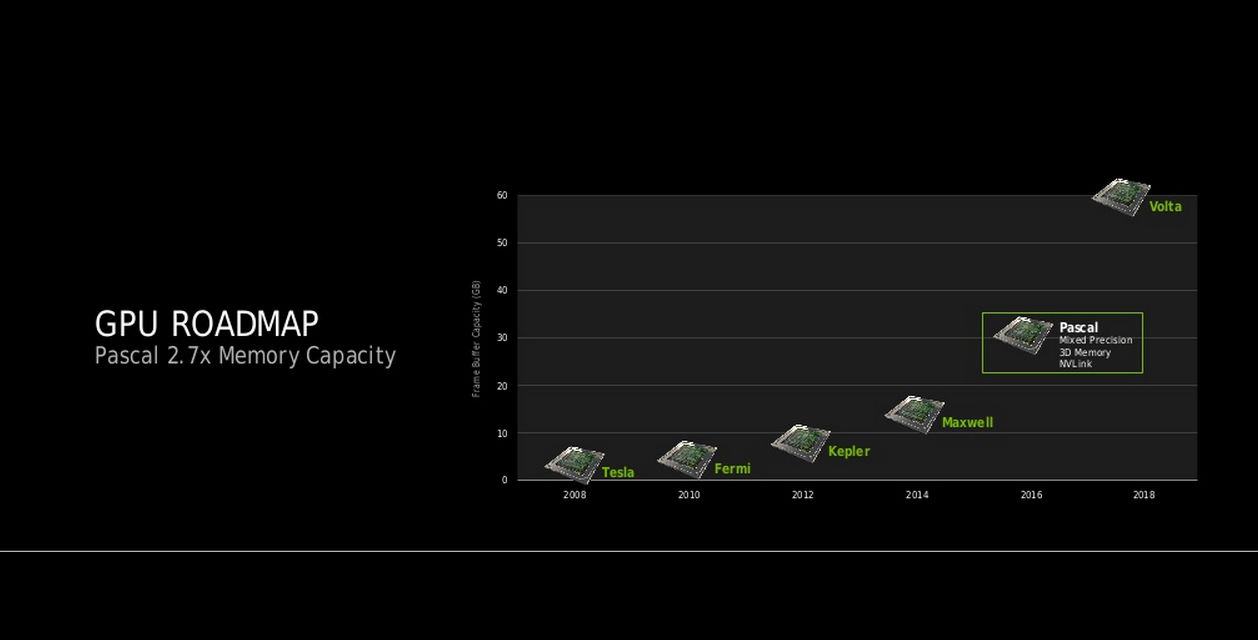The width and height of the screenshot is (1258, 640).
Task: Click the Maxwell GPU chip image
Action: click(x=915, y=414)
